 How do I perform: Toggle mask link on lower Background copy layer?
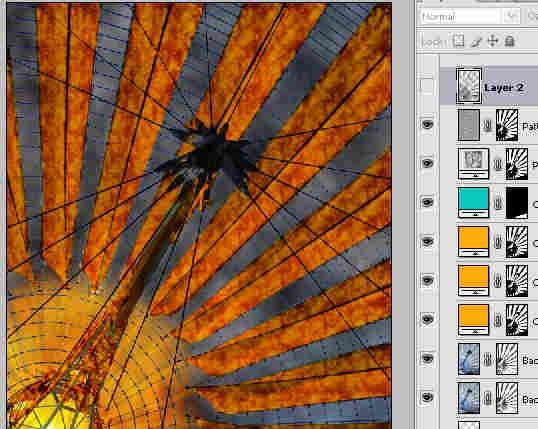(x=488, y=399)
